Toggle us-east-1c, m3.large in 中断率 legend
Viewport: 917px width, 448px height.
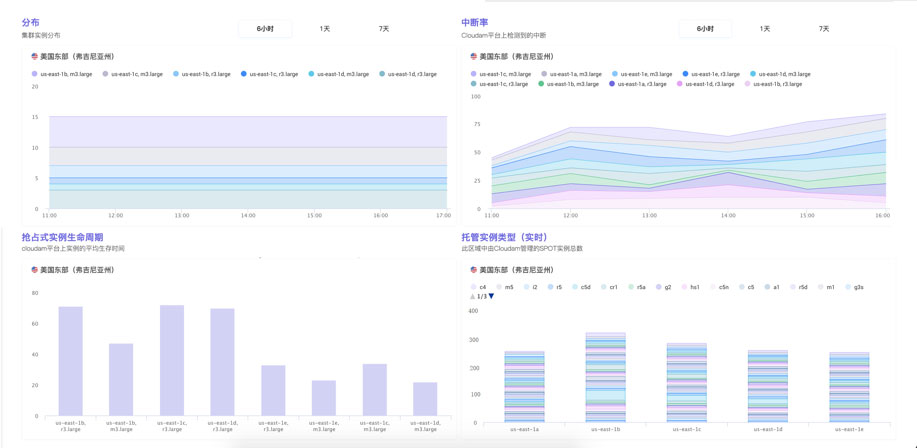click(x=501, y=74)
